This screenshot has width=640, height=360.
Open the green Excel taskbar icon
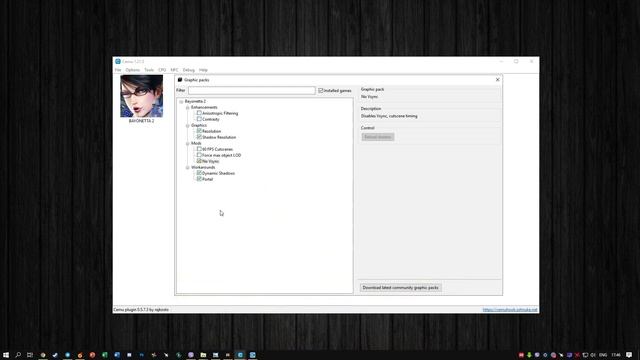(104, 355)
